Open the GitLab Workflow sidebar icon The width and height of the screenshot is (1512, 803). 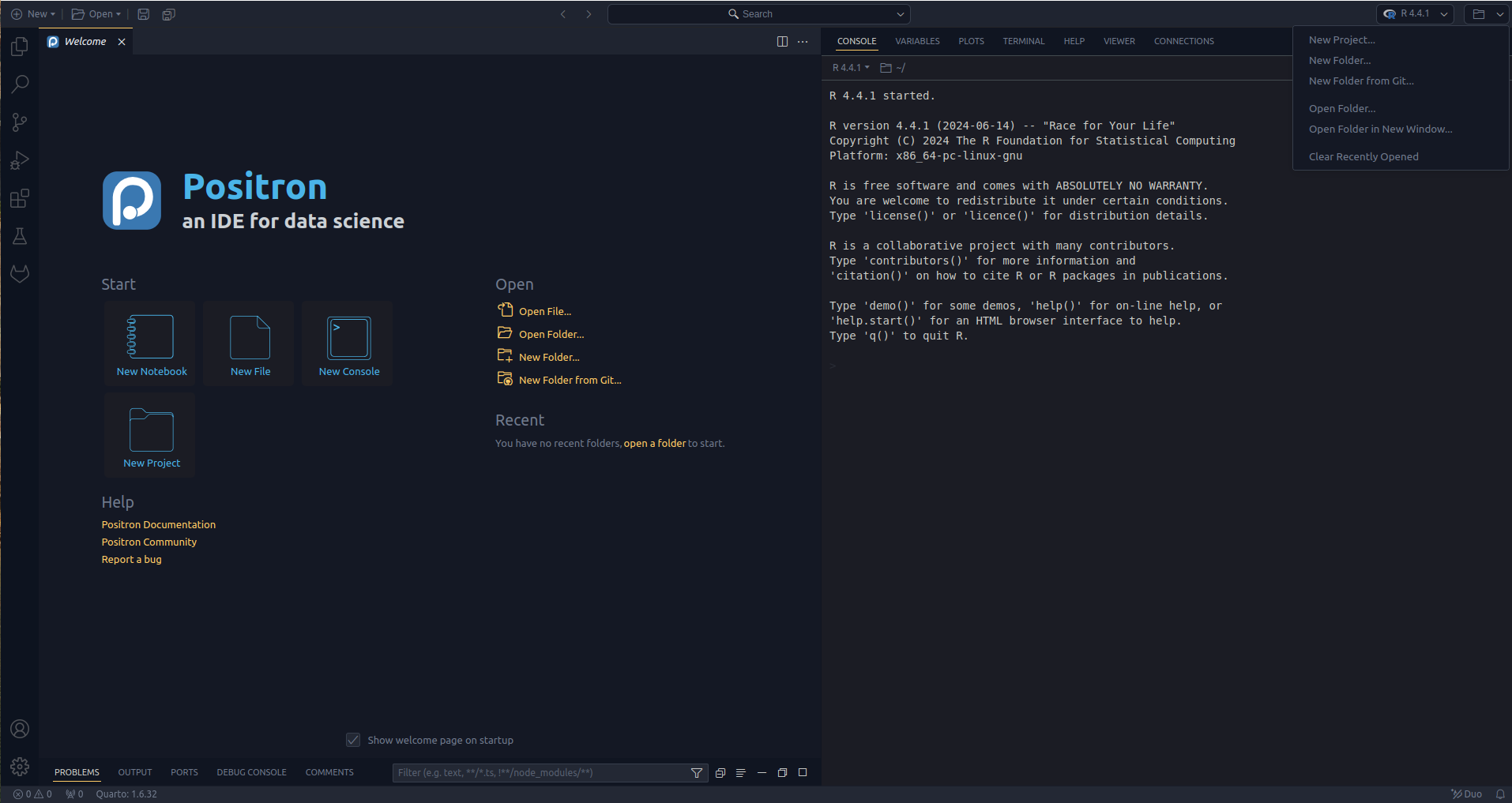tap(20, 274)
